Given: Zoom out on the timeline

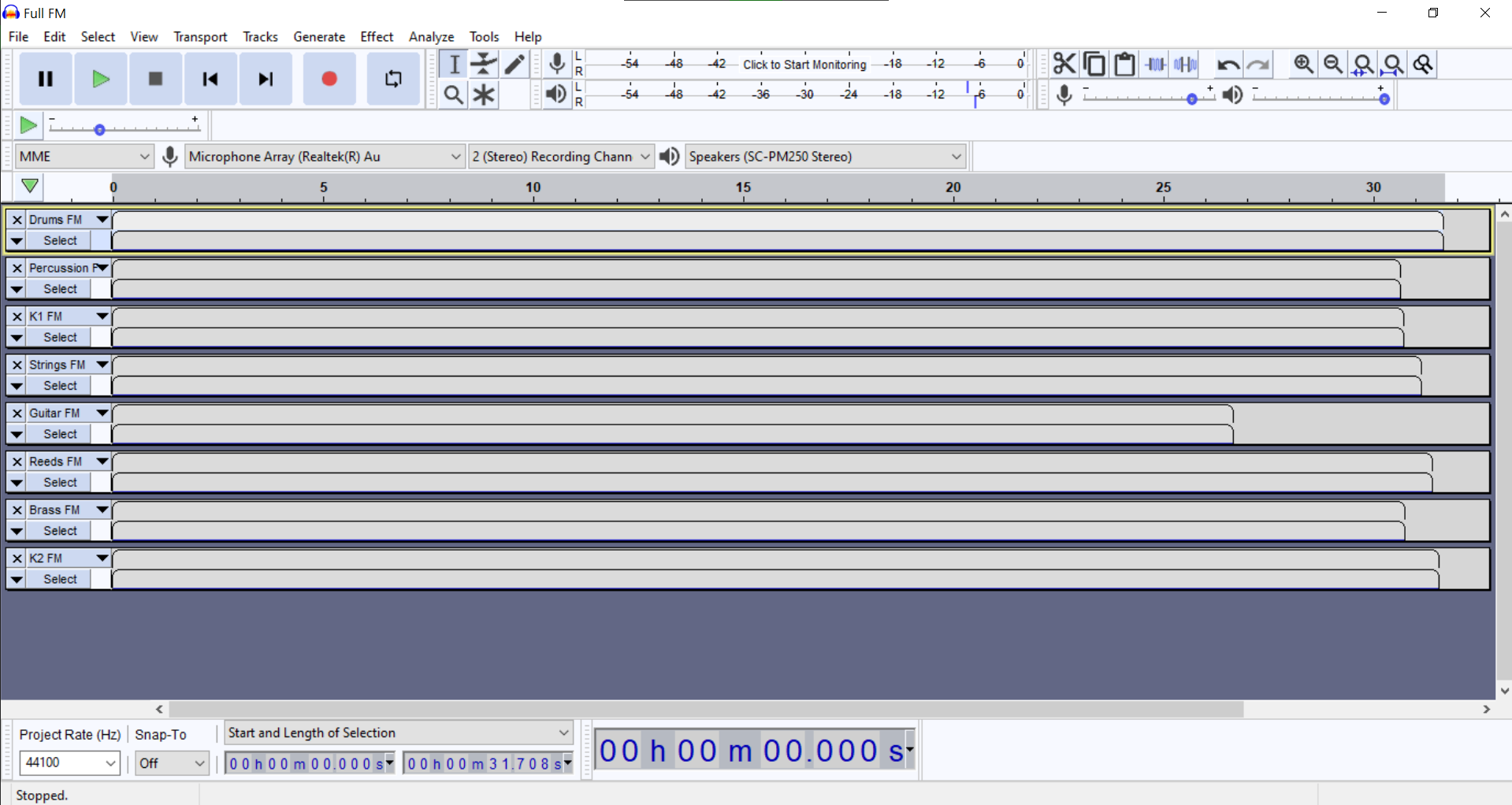Looking at the screenshot, I should click(1333, 64).
